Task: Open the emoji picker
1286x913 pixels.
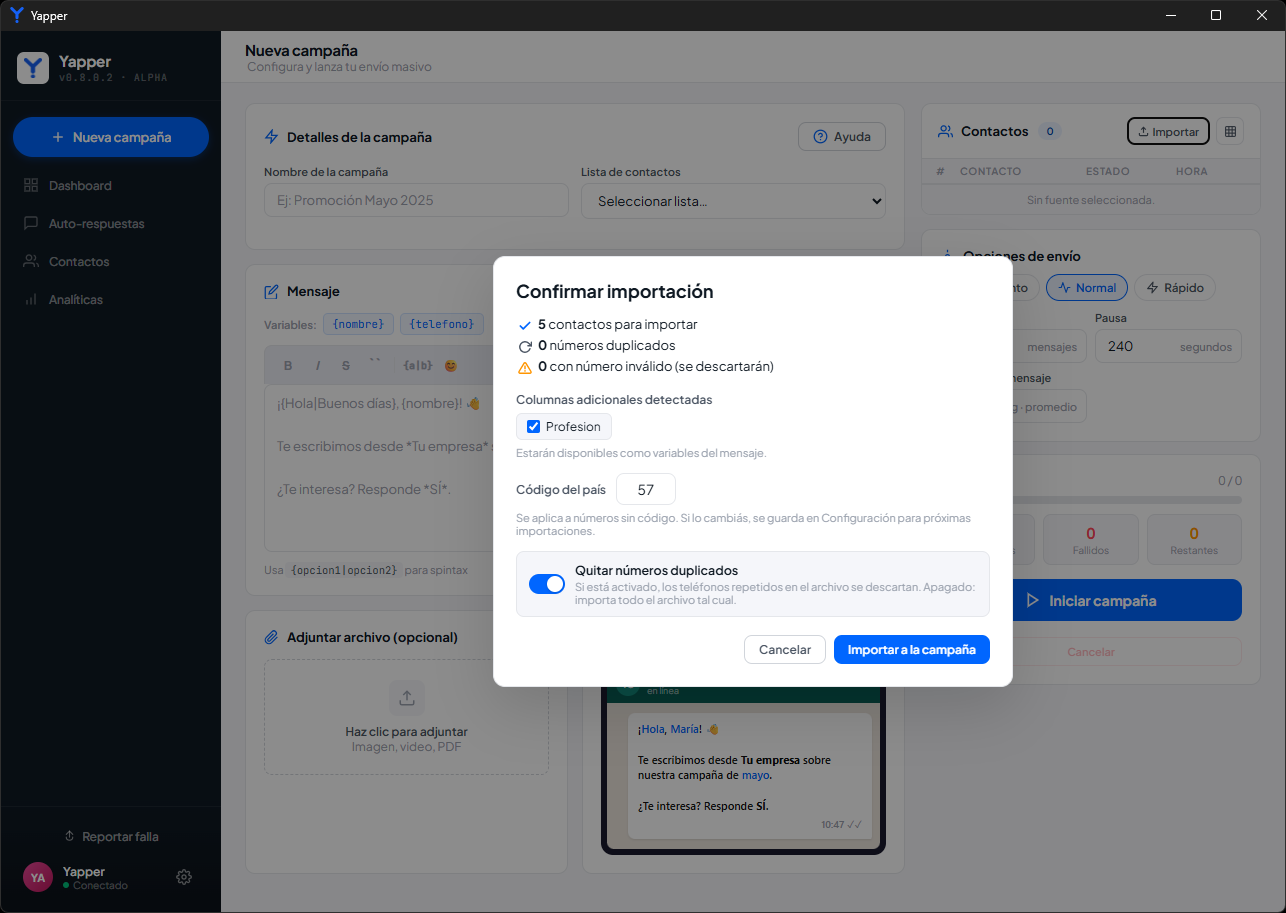Action: 451,366
